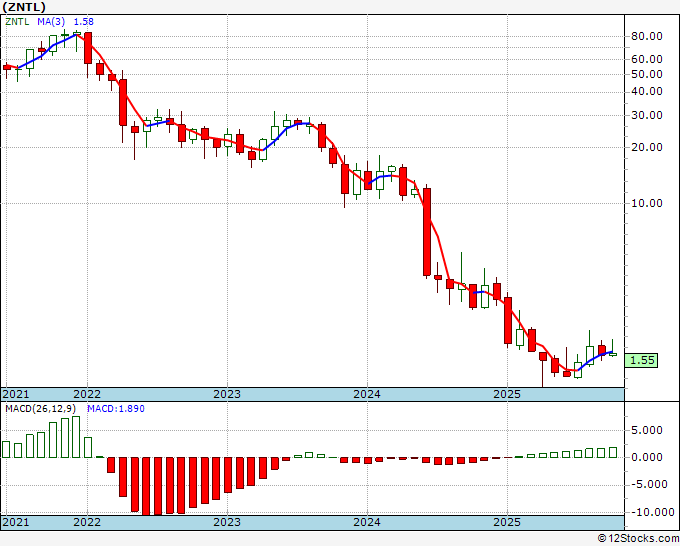Open the 12Stocks.com copyright link

[x=638, y=539]
